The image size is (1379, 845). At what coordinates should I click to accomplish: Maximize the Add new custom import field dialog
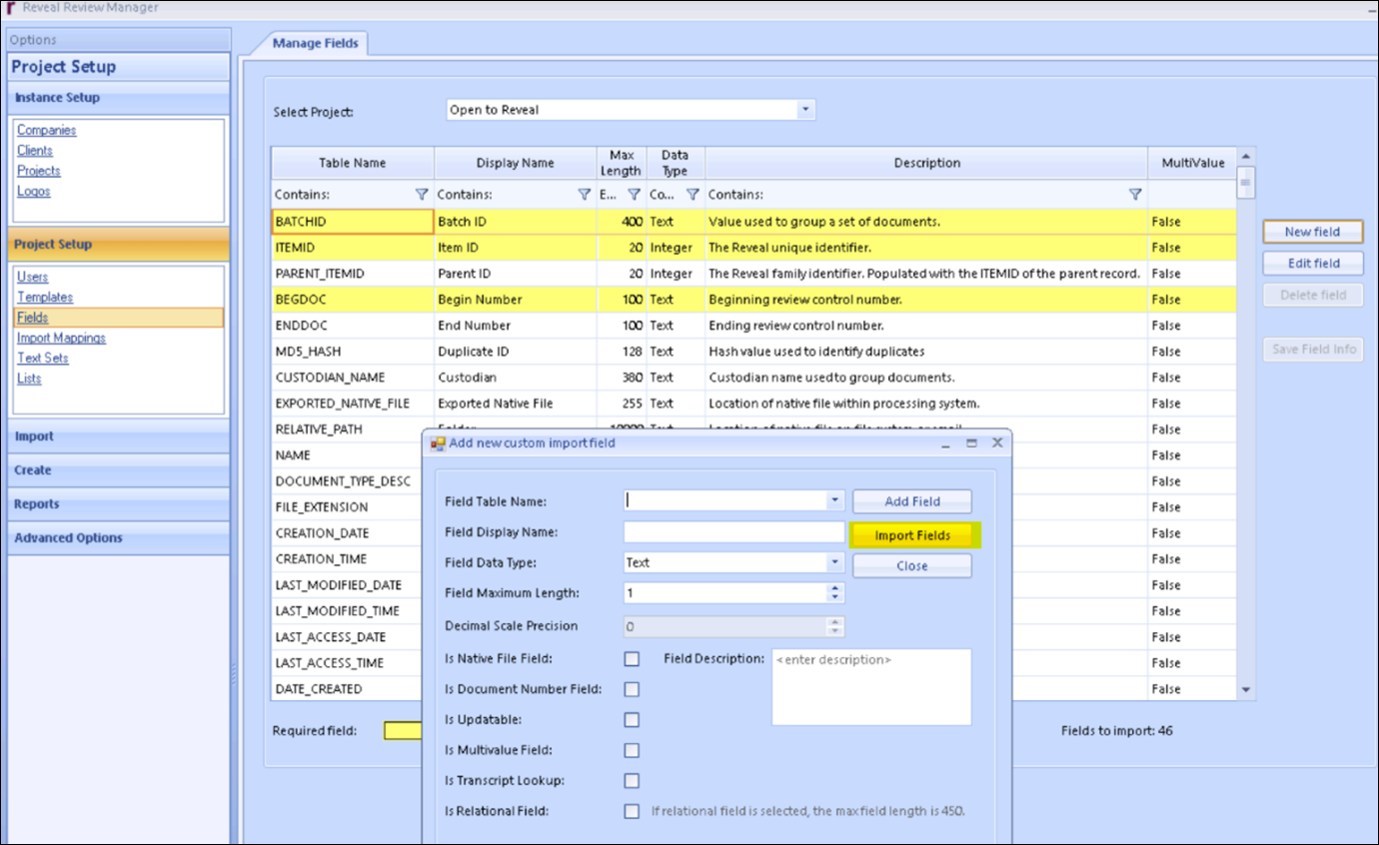(971, 442)
